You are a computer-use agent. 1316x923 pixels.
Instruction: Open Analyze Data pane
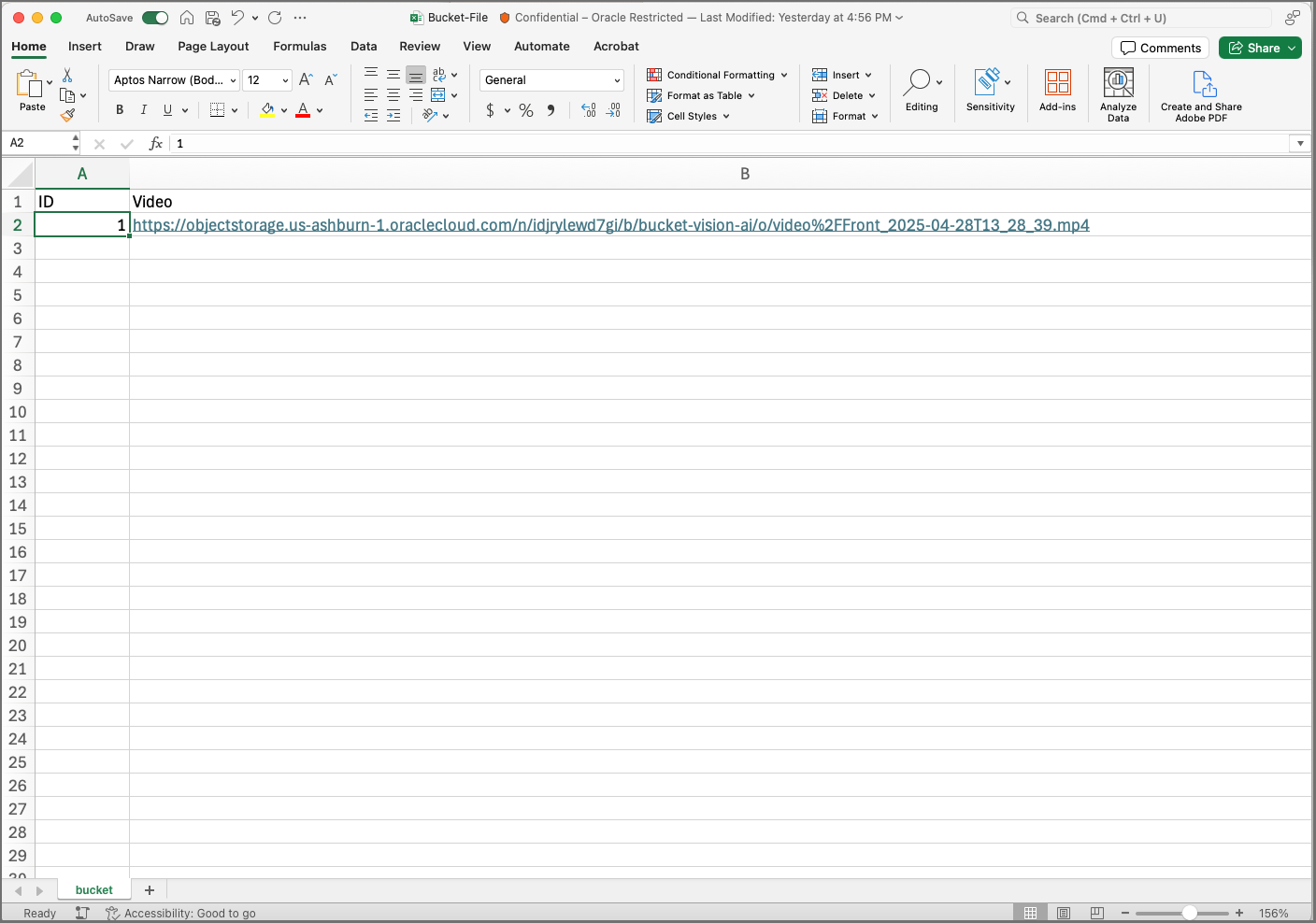1118,91
